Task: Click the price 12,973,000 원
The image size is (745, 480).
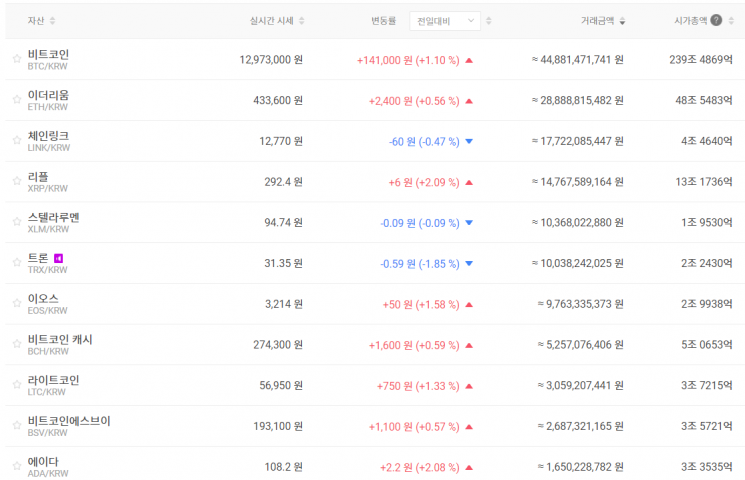Action: click(x=271, y=60)
